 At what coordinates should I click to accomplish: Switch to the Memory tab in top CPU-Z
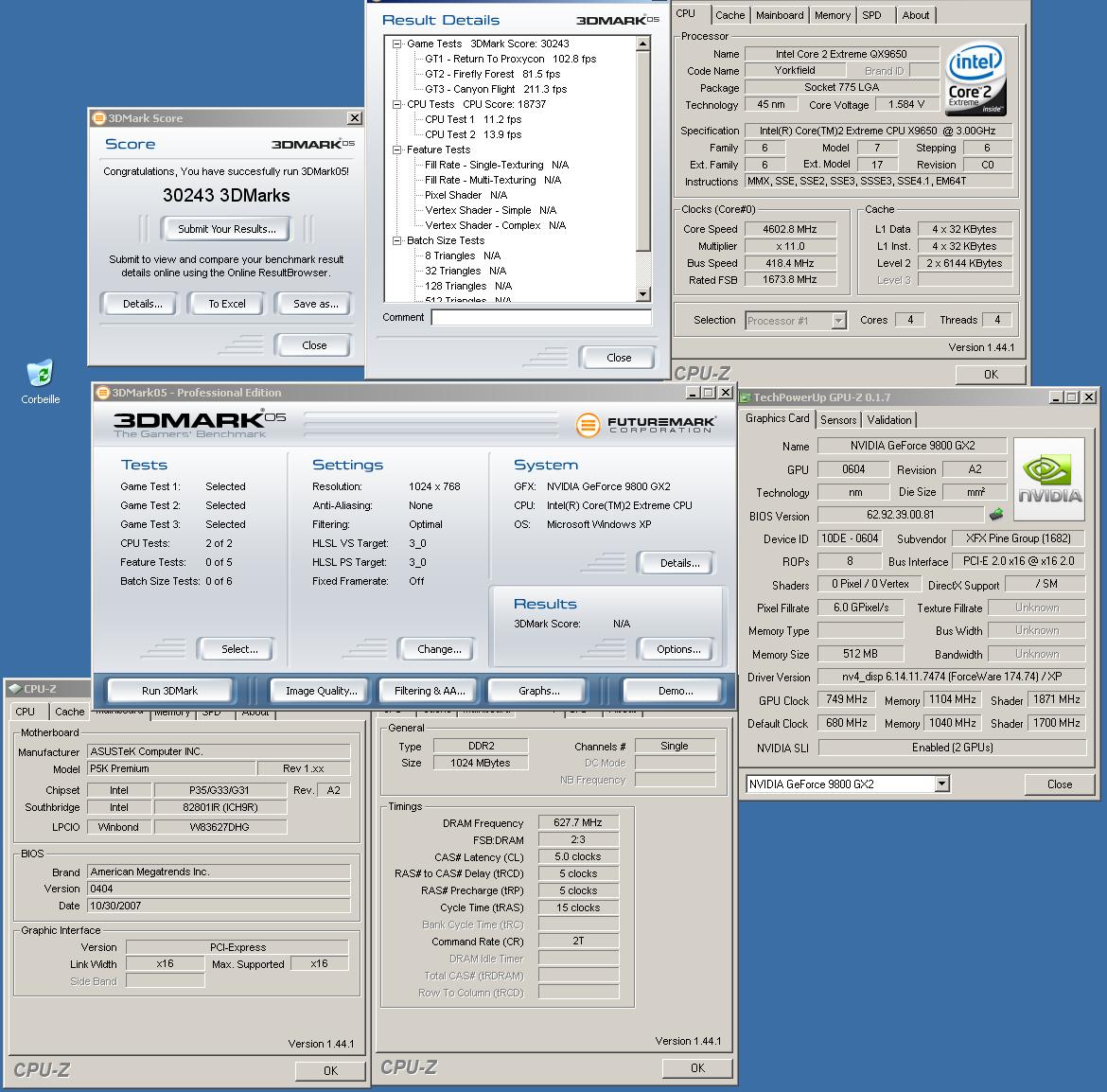pyautogui.click(x=833, y=15)
